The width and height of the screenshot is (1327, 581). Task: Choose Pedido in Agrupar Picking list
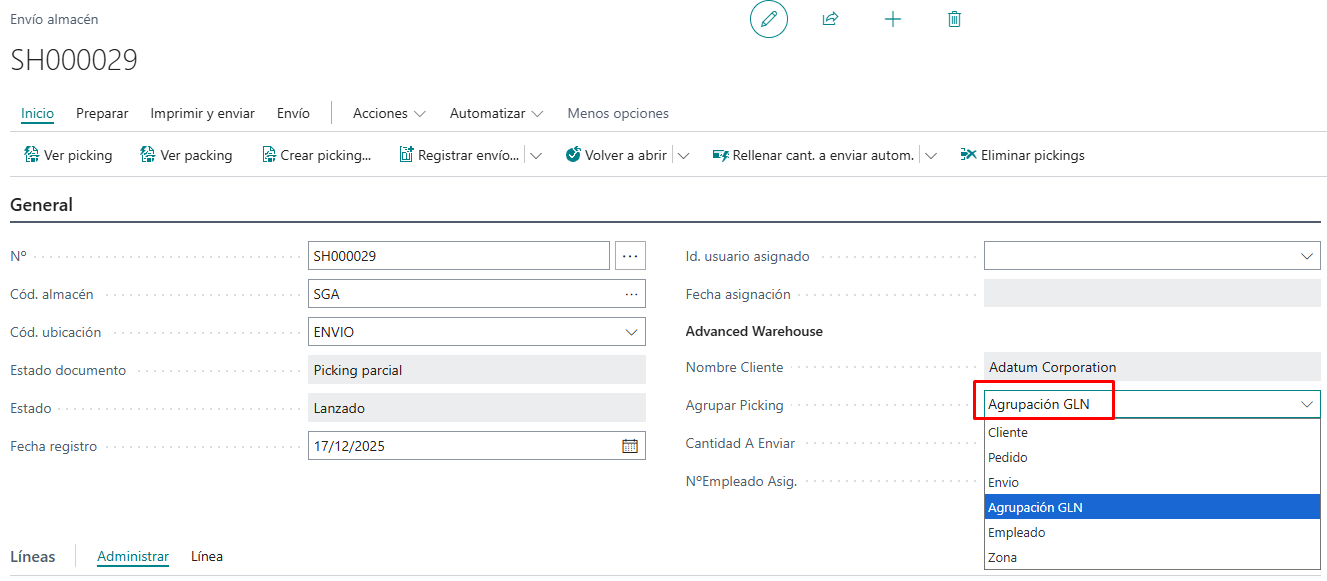click(x=1008, y=458)
